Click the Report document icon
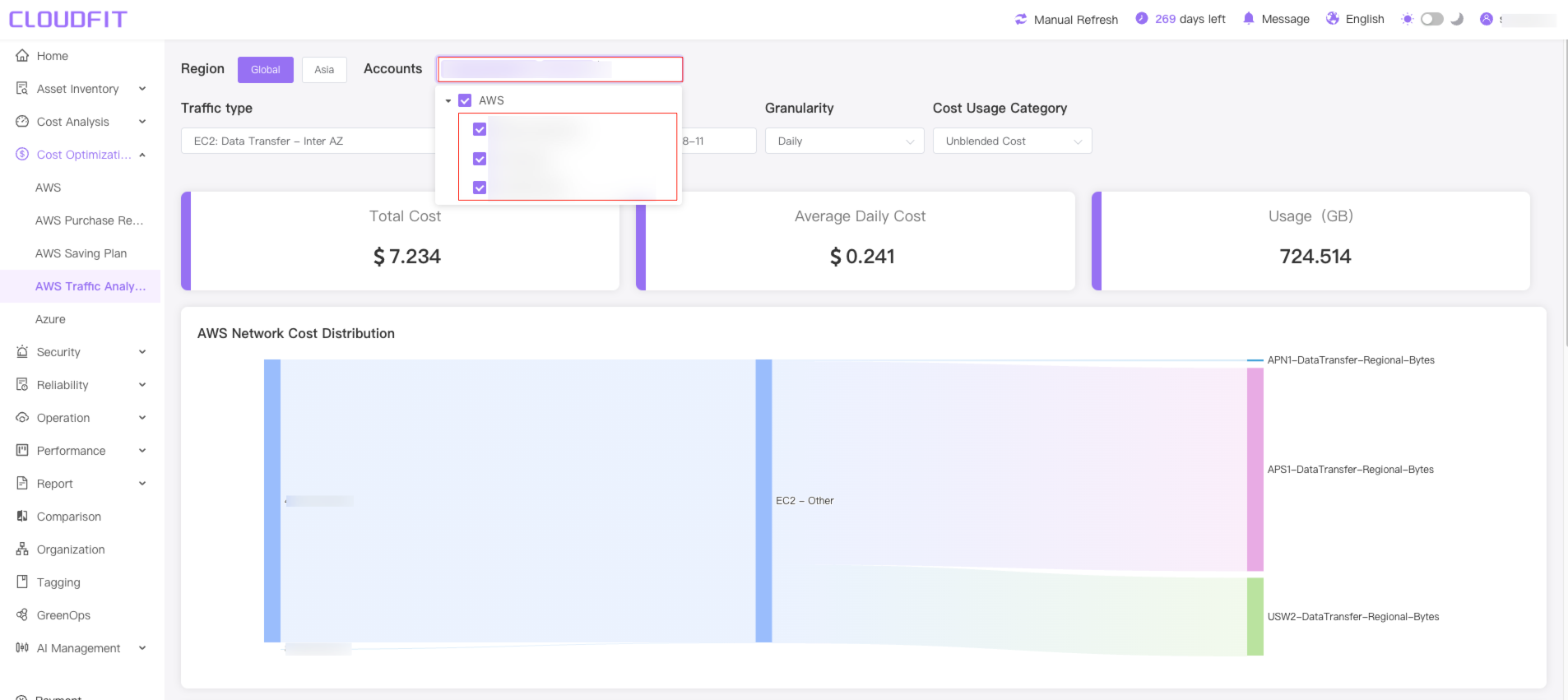Screen dimensions: 1568x700 click(22, 483)
